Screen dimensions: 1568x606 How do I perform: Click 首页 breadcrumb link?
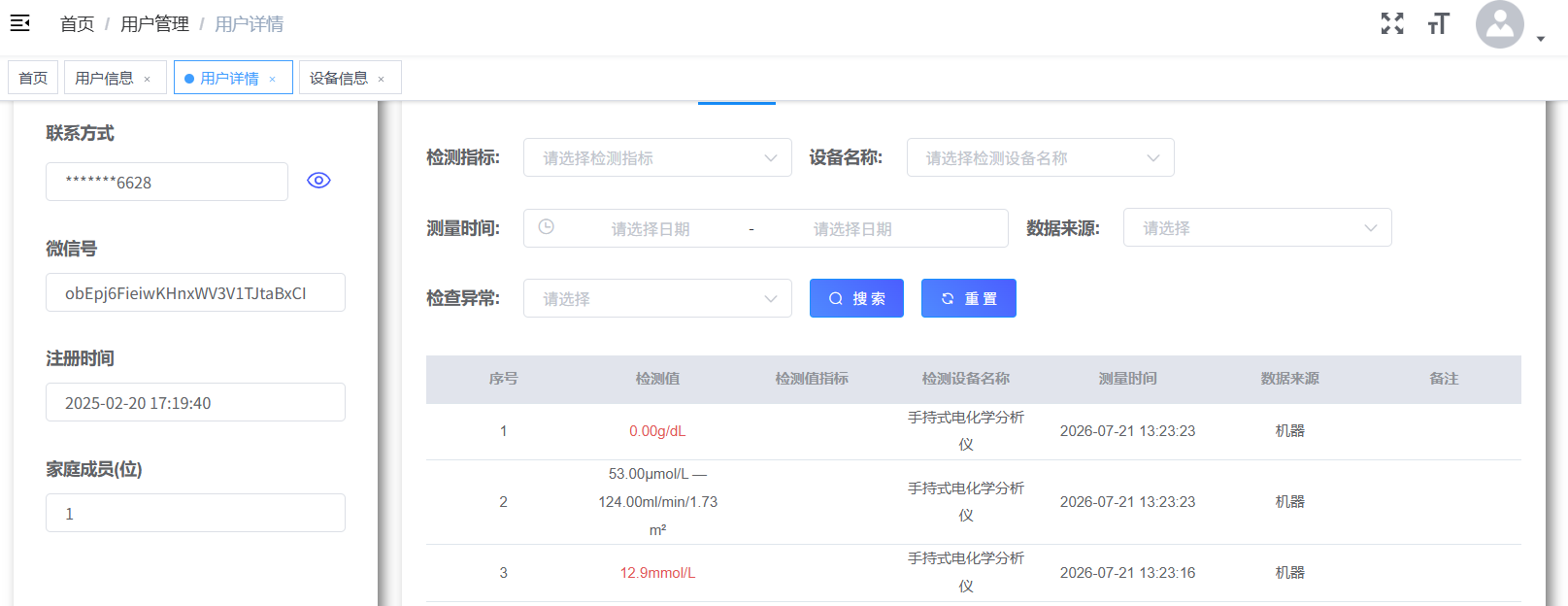pyautogui.click(x=78, y=24)
